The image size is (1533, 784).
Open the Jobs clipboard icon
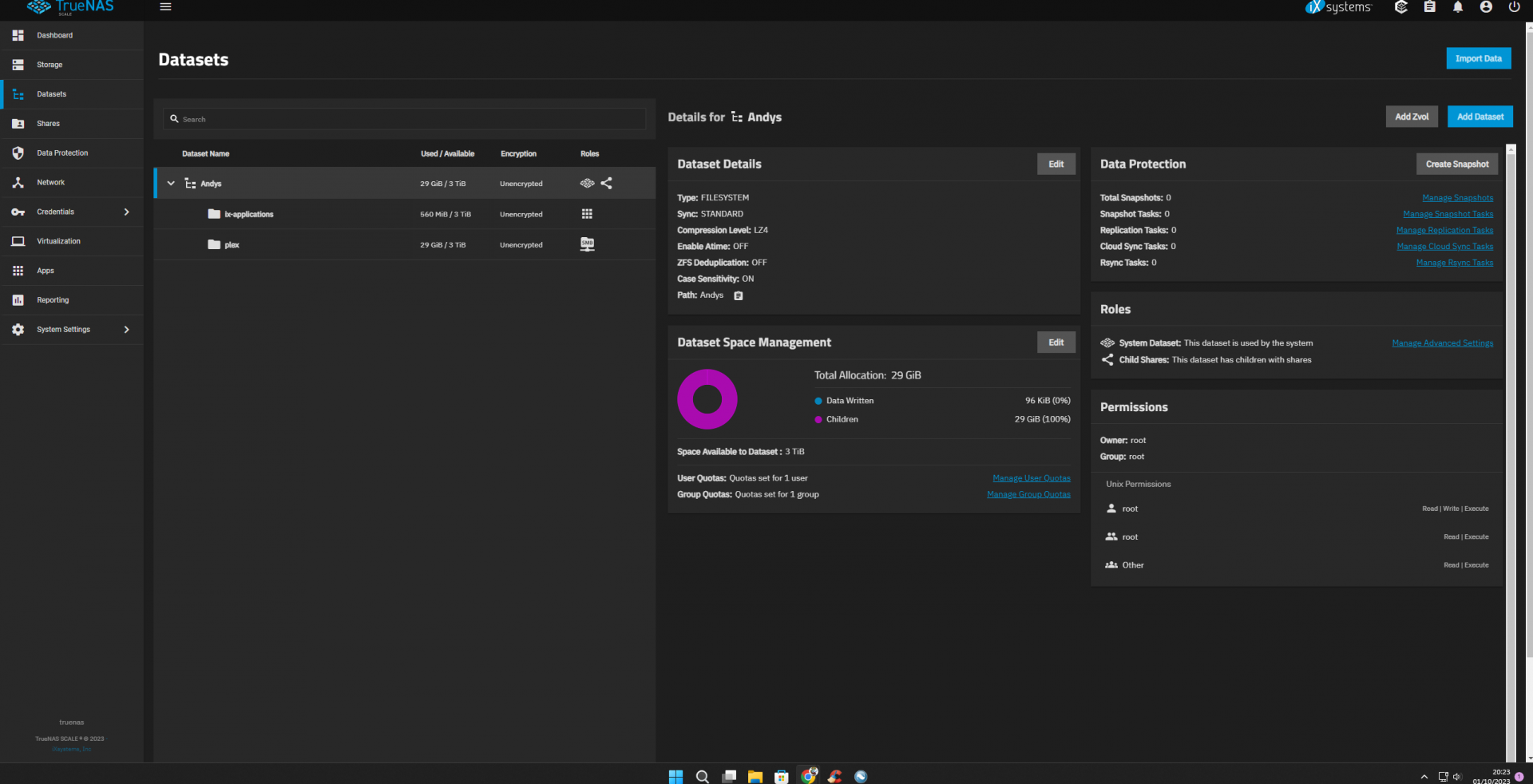click(1430, 6)
